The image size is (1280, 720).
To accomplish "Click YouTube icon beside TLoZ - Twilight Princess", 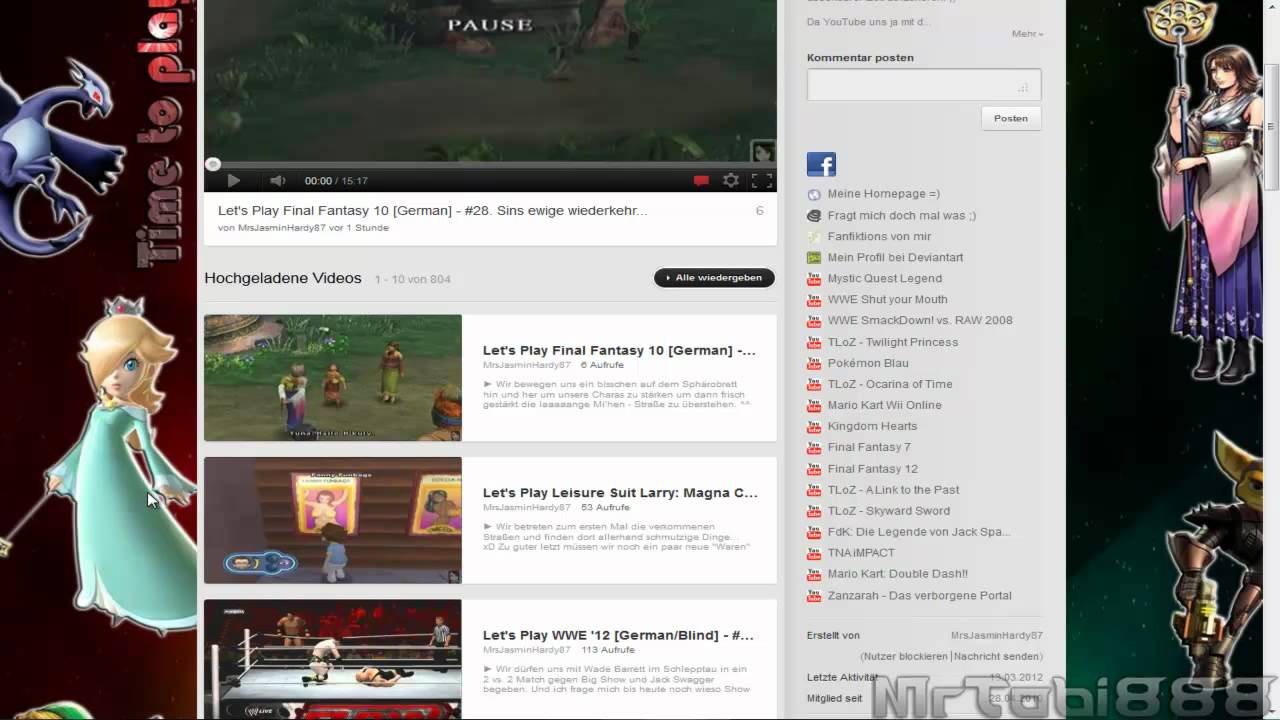I will (814, 342).
